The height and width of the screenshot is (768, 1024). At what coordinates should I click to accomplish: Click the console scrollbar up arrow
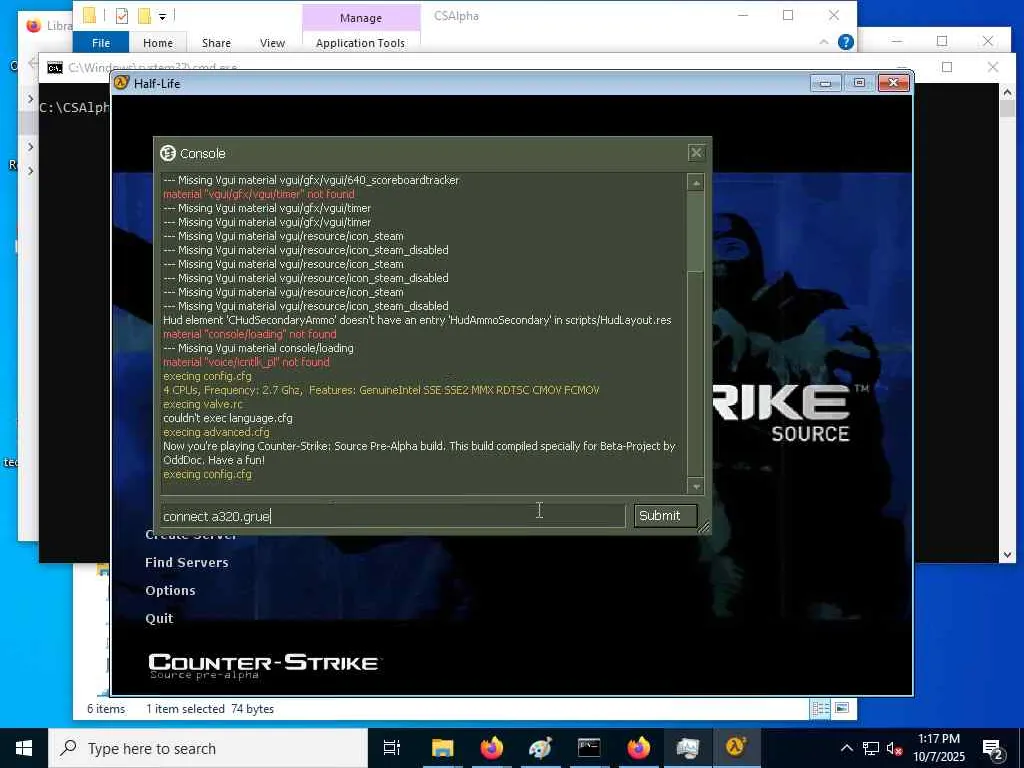(696, 184)
